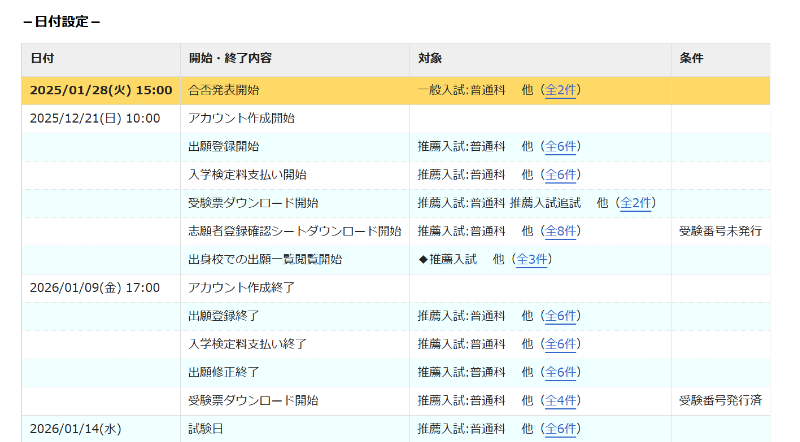
Task: Select the 対象 column header
Action: pos(430,58)
